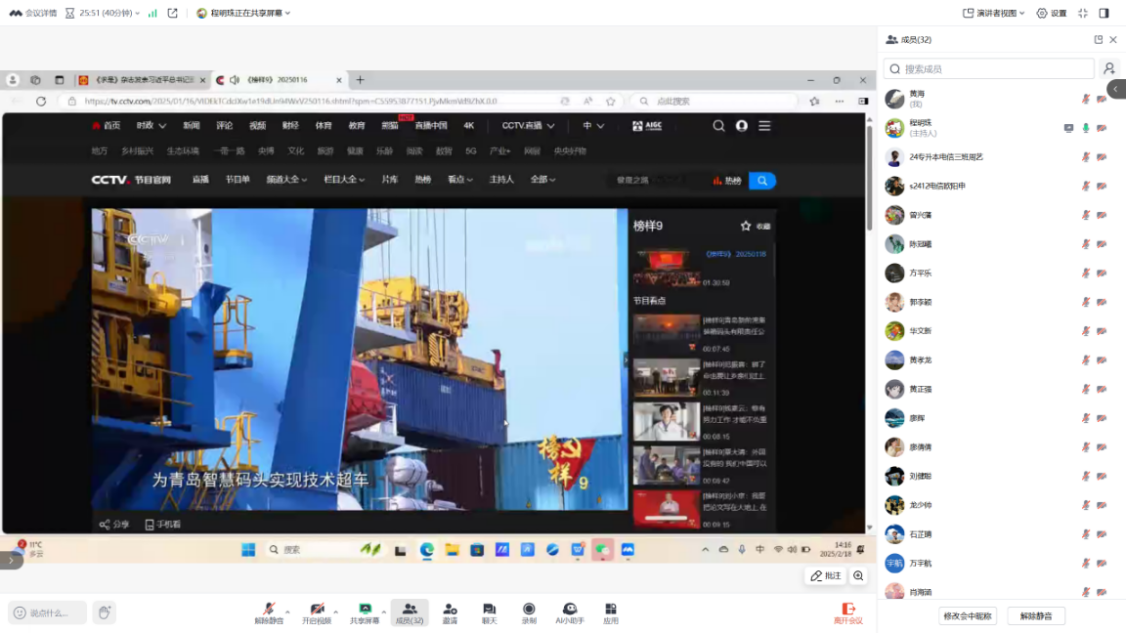Start recording with the 录制 icon
This screenshot has height=633, width=1126.
pyautogui.click(x=529, y=612)
